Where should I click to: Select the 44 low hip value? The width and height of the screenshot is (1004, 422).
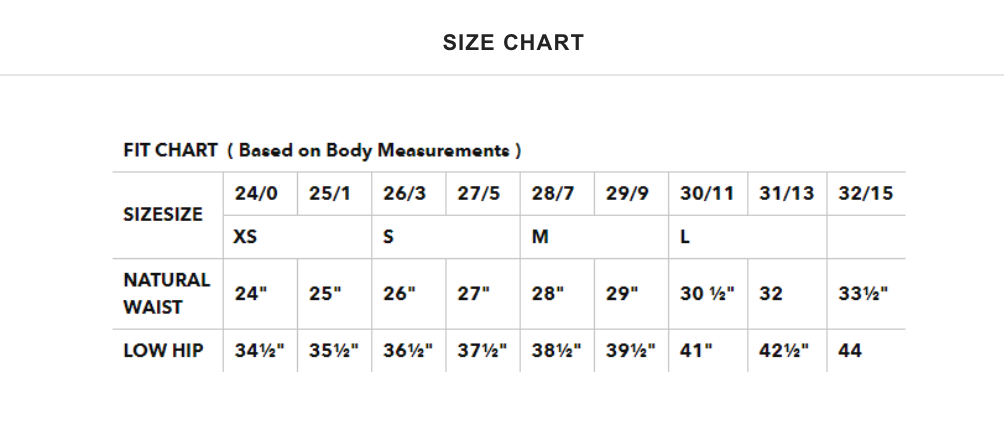click(850, 350)
